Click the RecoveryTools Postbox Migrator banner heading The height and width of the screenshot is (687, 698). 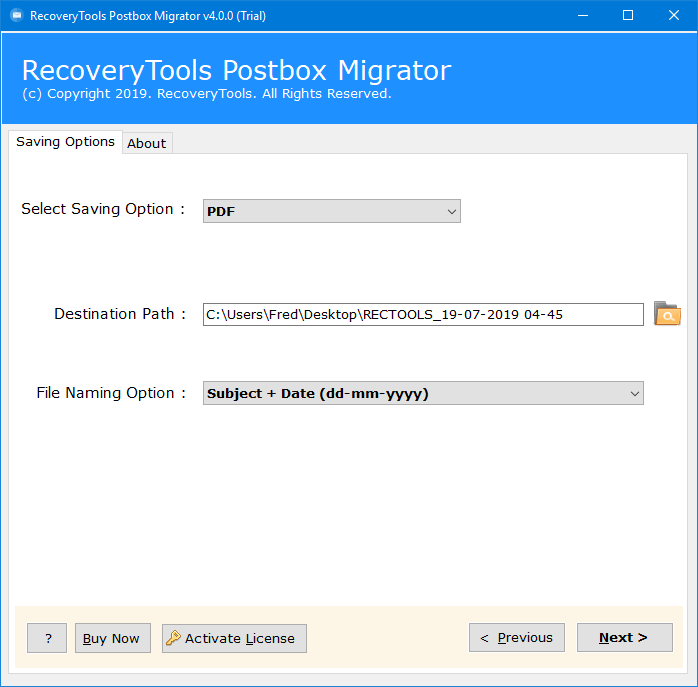tap(237, 70)
